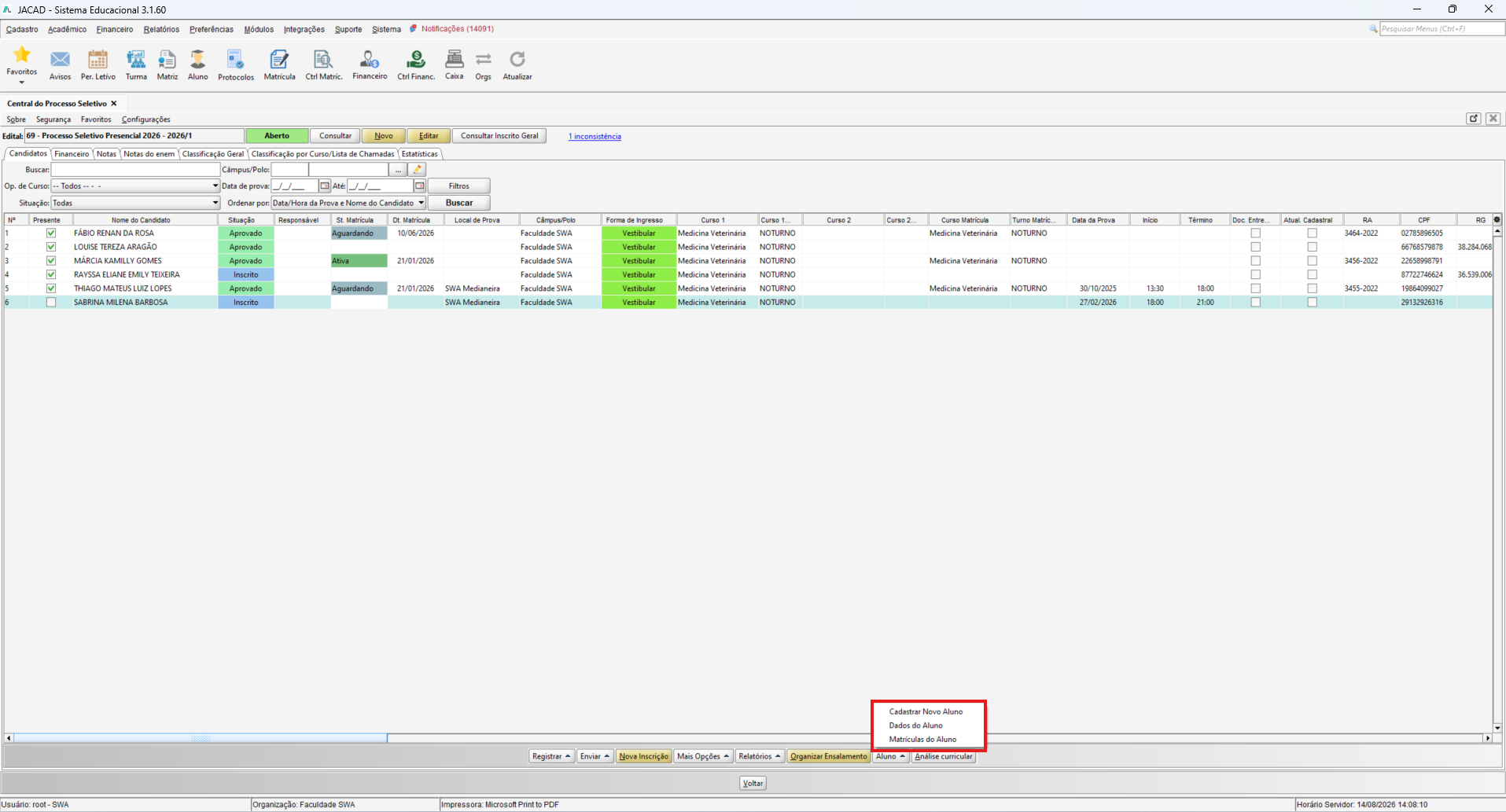Close the Central do Processo Seletivo tab
Viewport: 1506px width, 812px height.
coord(114,103)
